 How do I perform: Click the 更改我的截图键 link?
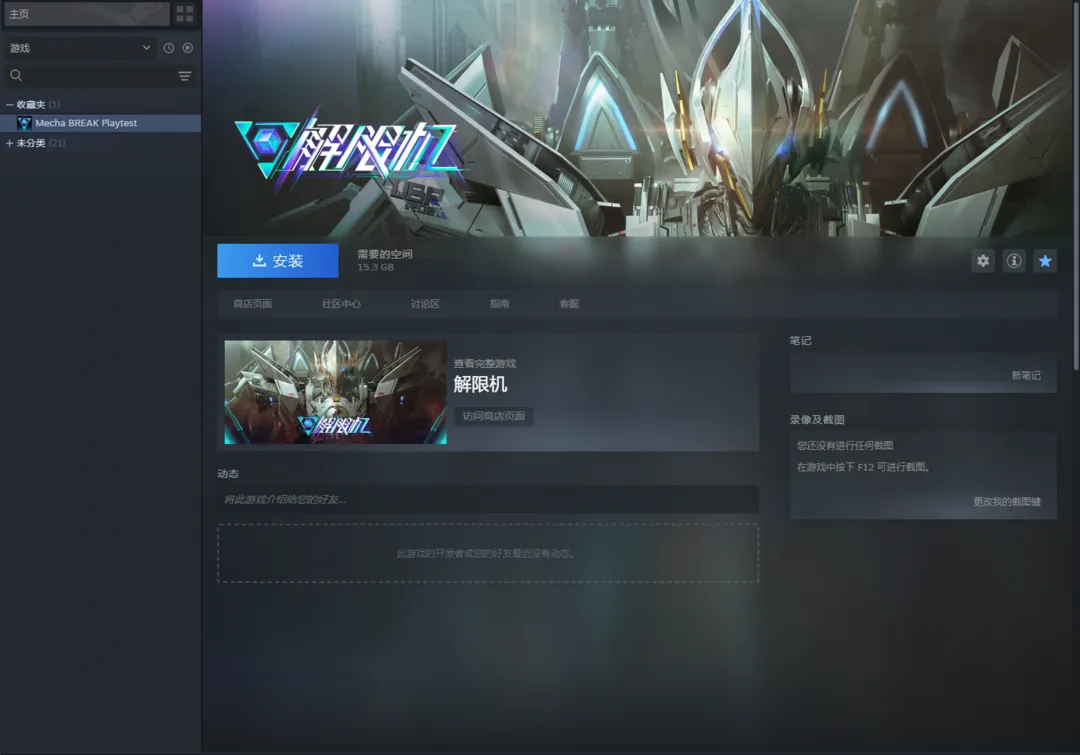click(x=1006, y=501)
